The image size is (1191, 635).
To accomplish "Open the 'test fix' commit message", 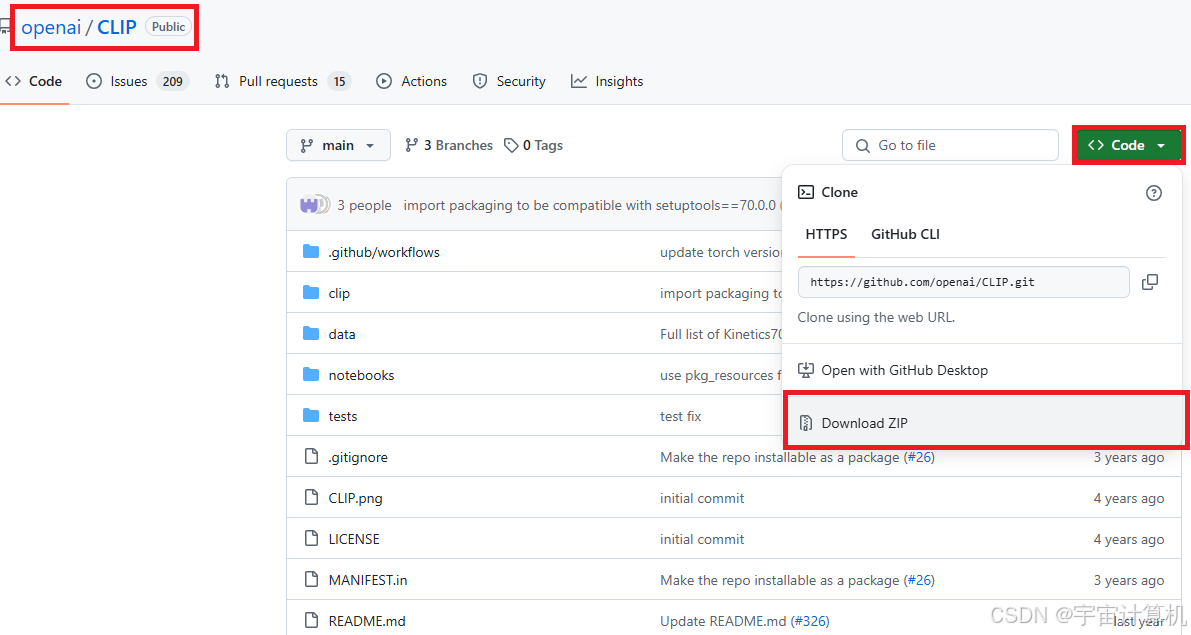I will pyautogui.click(x=681, y=416).
